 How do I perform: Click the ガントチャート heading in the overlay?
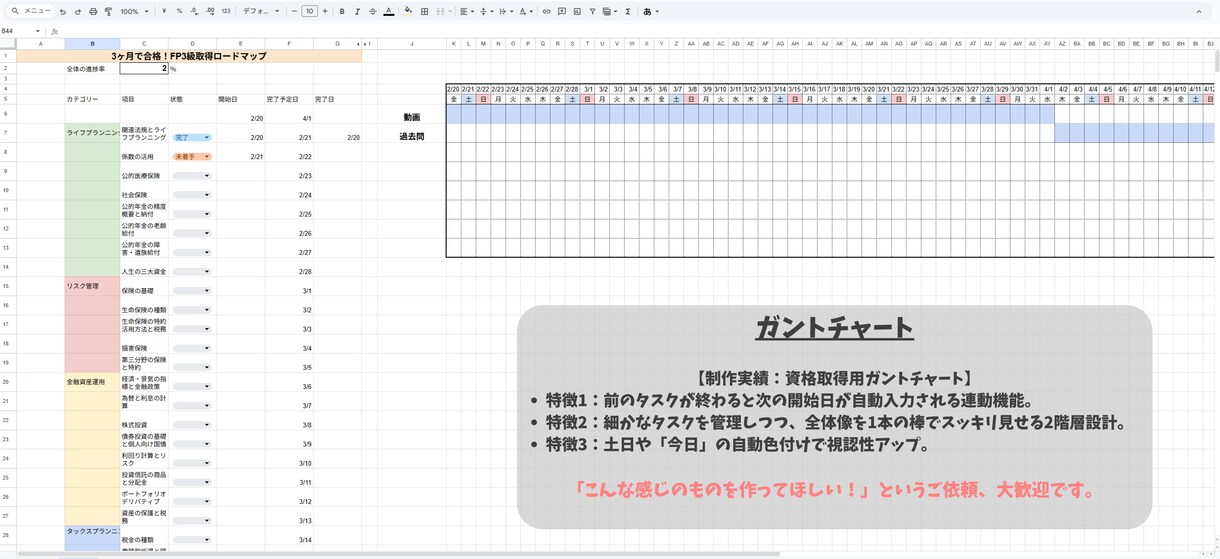[834, 328]
